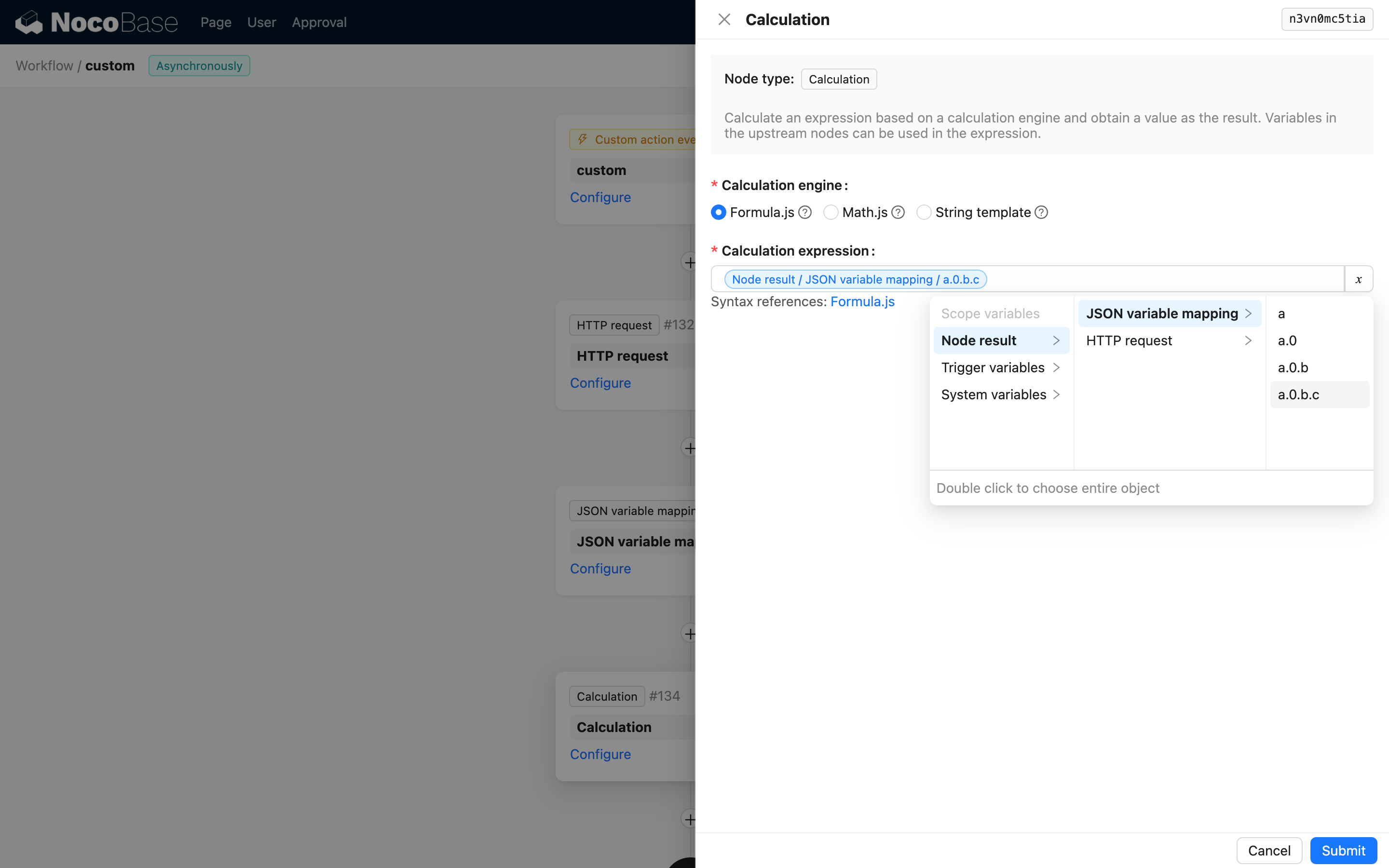
Task: Click the Formula.js help question icon
Action: point(804,212)
